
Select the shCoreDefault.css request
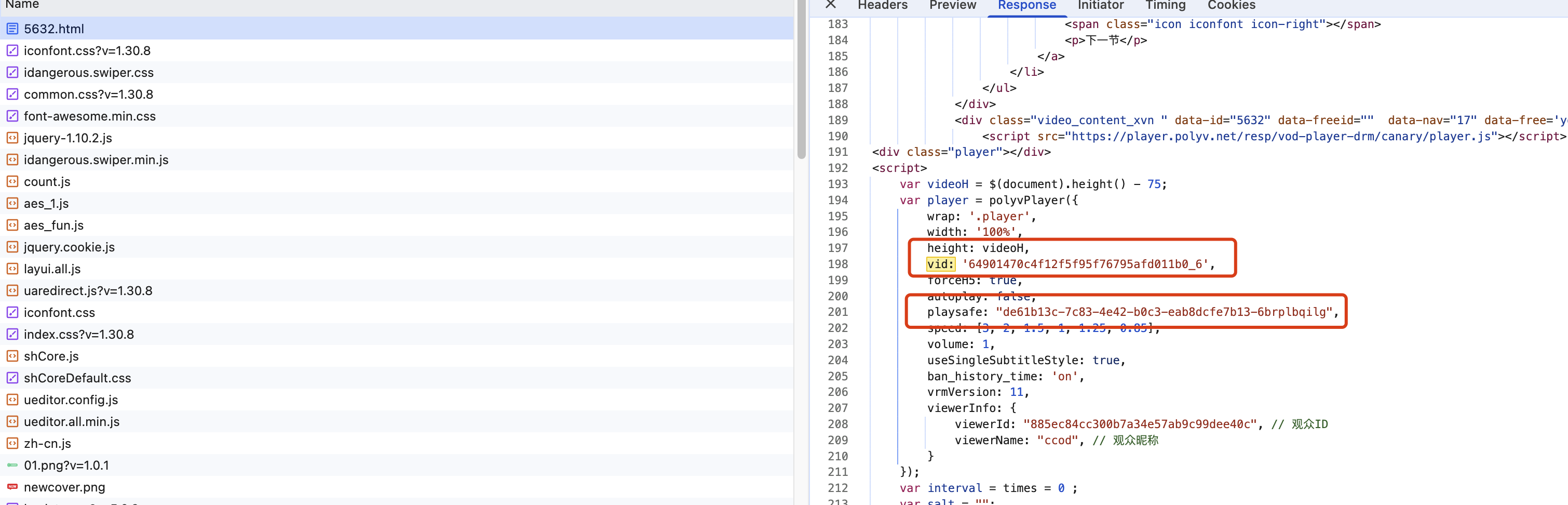click(x=397, y=378)
